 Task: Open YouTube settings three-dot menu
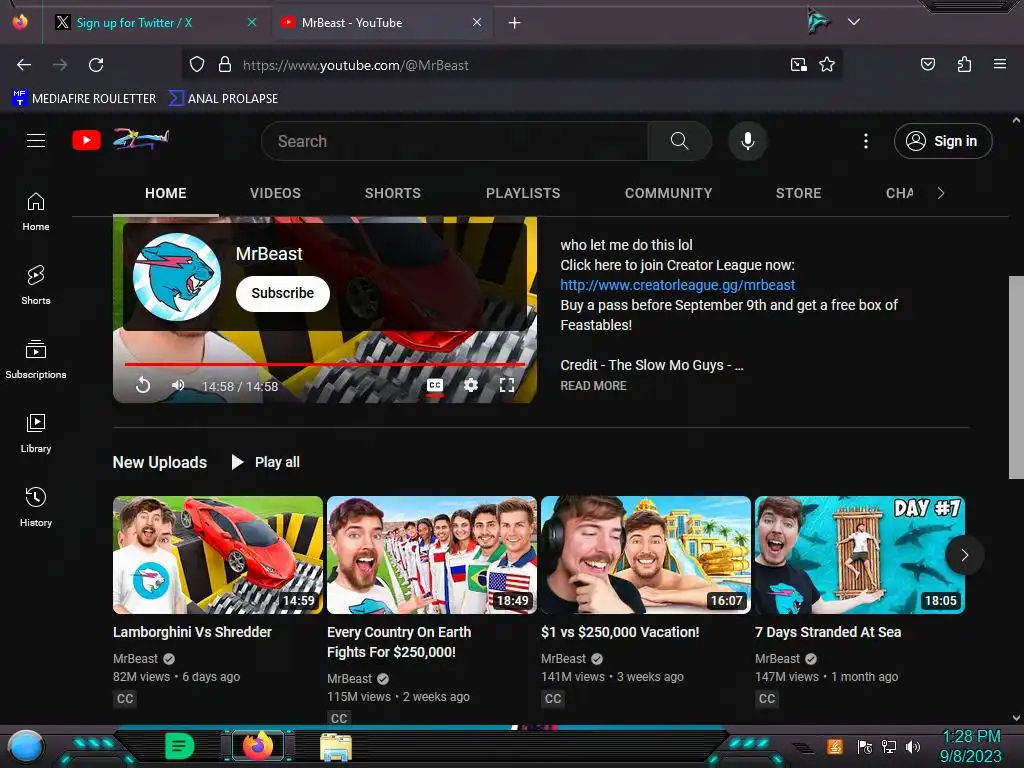[866, 141]
